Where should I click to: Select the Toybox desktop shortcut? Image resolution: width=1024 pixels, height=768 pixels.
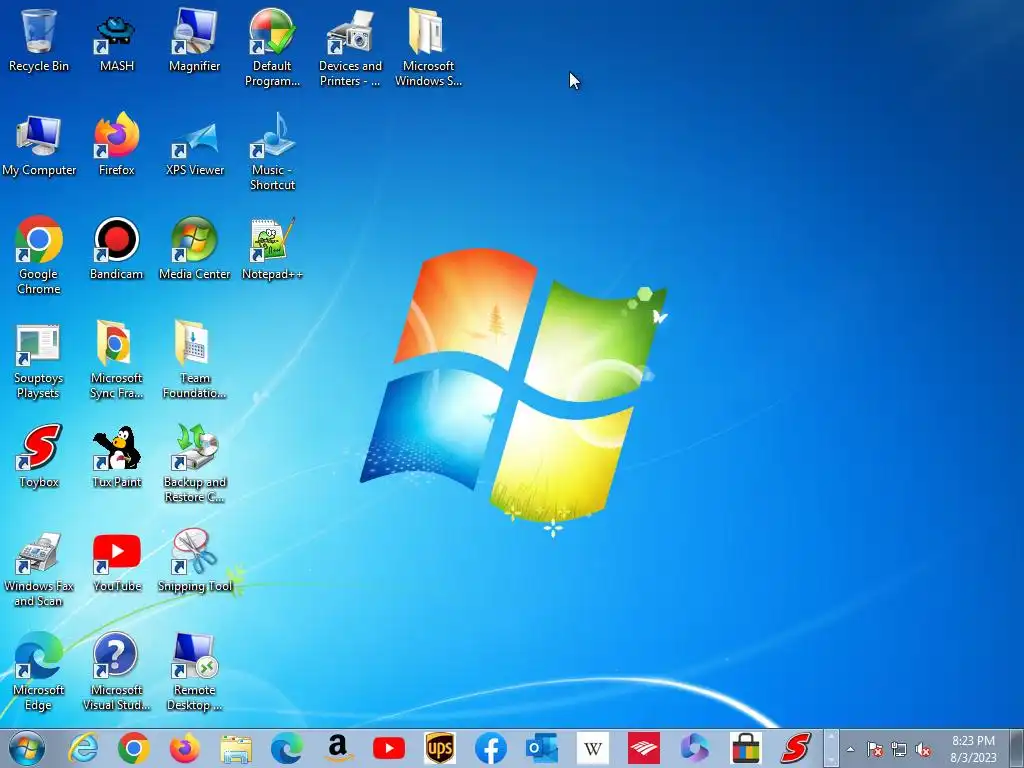tap(39, 456)
